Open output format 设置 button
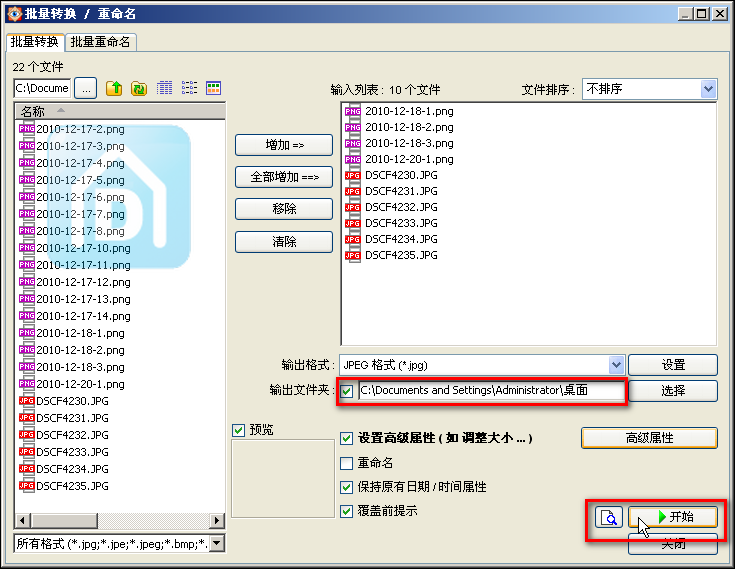This screenshot has width=735, height=569. [x=673, y=365]
